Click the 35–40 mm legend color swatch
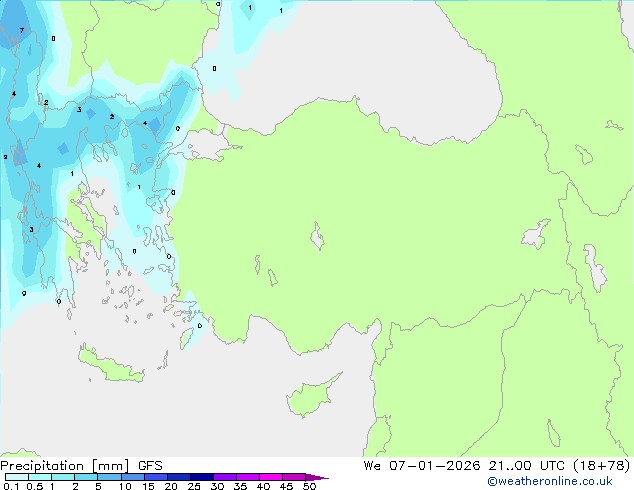This screenshot has height=490, width=634. click(248, 477)
